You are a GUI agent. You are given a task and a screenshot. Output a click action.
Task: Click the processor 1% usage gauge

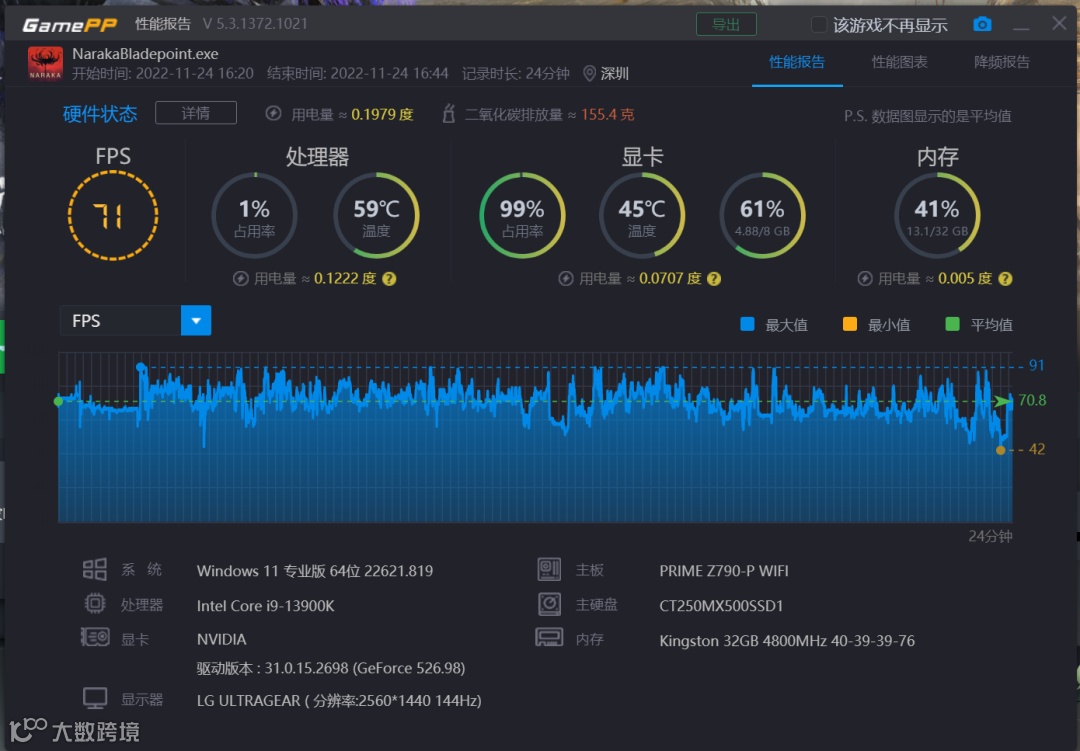[254, 216]
